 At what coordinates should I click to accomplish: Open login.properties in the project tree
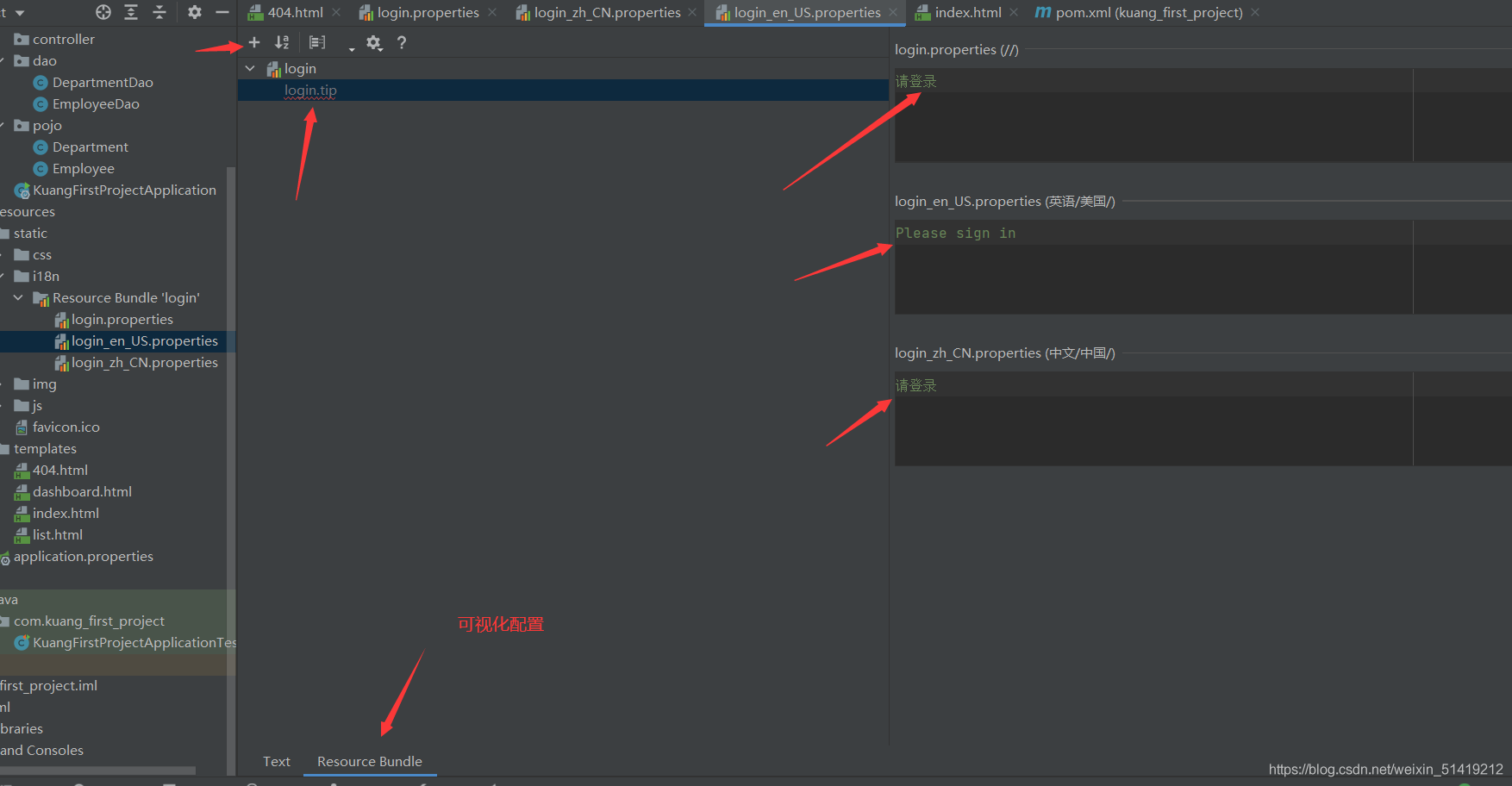click(122, 319)
